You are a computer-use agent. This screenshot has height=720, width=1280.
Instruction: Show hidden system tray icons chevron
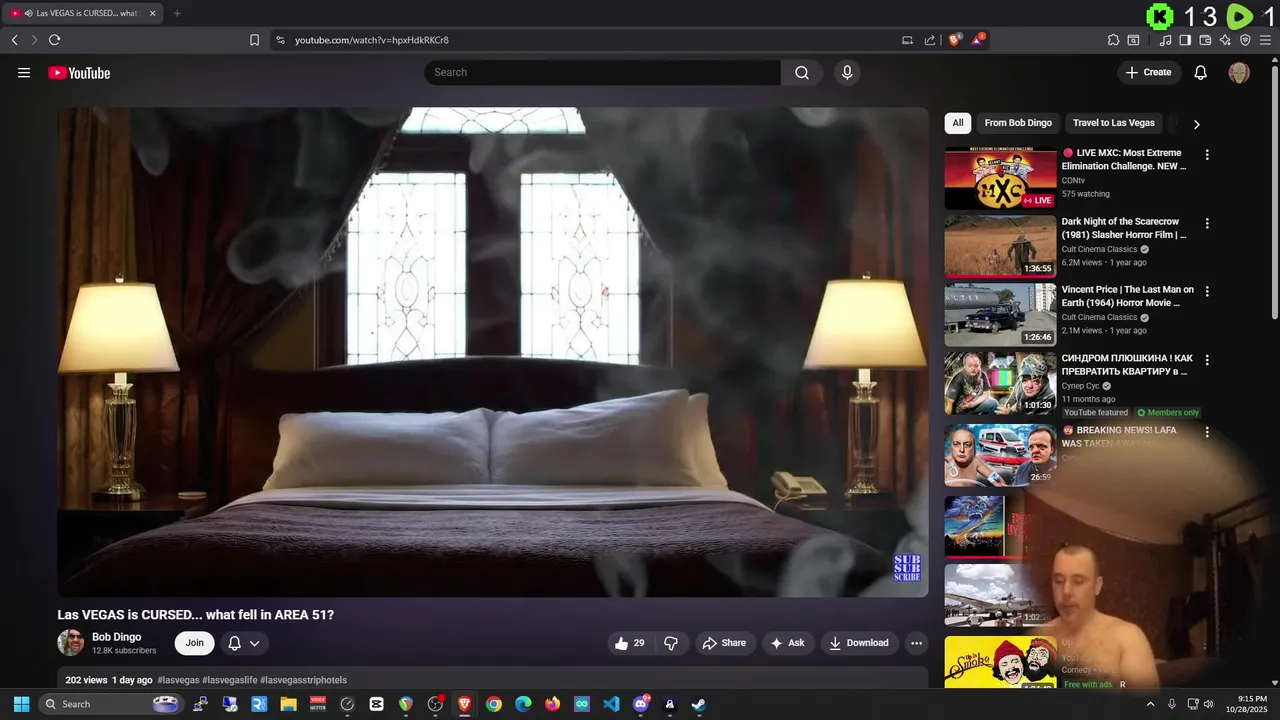(x=1150, y=704)
